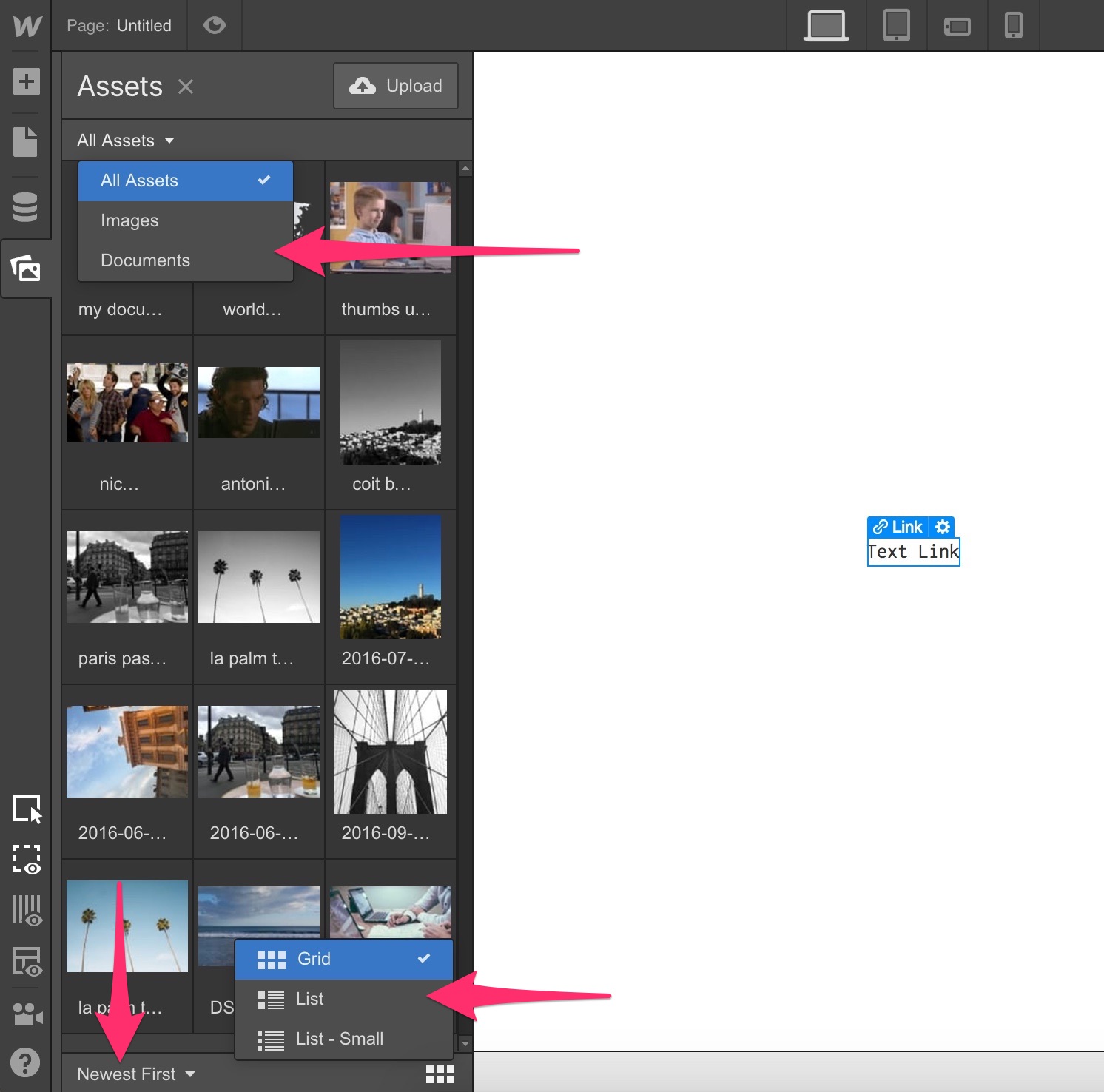1104x1092 pixels.
Task: Click assets scrollbar up arrow
Action: coord(465,169)
